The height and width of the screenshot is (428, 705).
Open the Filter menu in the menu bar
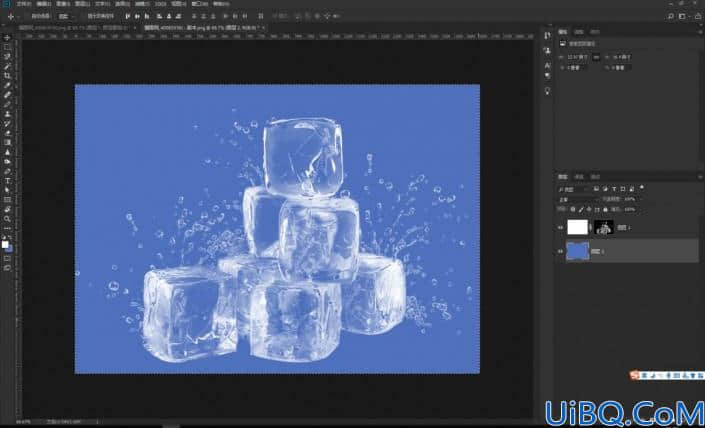tap(142, 4)
